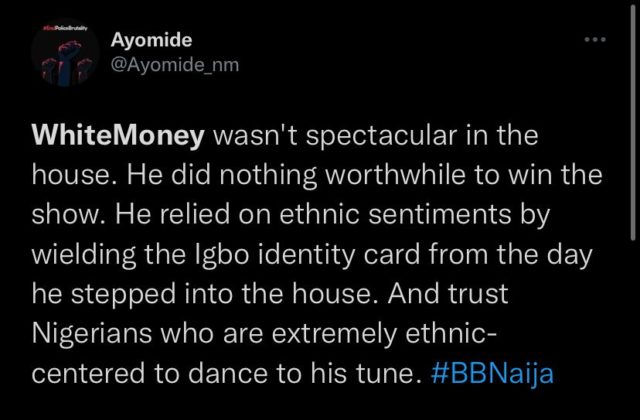Click the vertical scrollbar on right edge
640x420 pixels.
point(633,122)
